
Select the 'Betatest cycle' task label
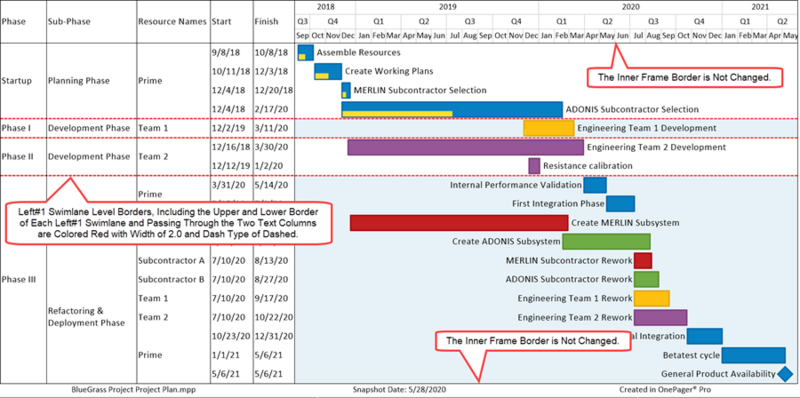(691, 355)
